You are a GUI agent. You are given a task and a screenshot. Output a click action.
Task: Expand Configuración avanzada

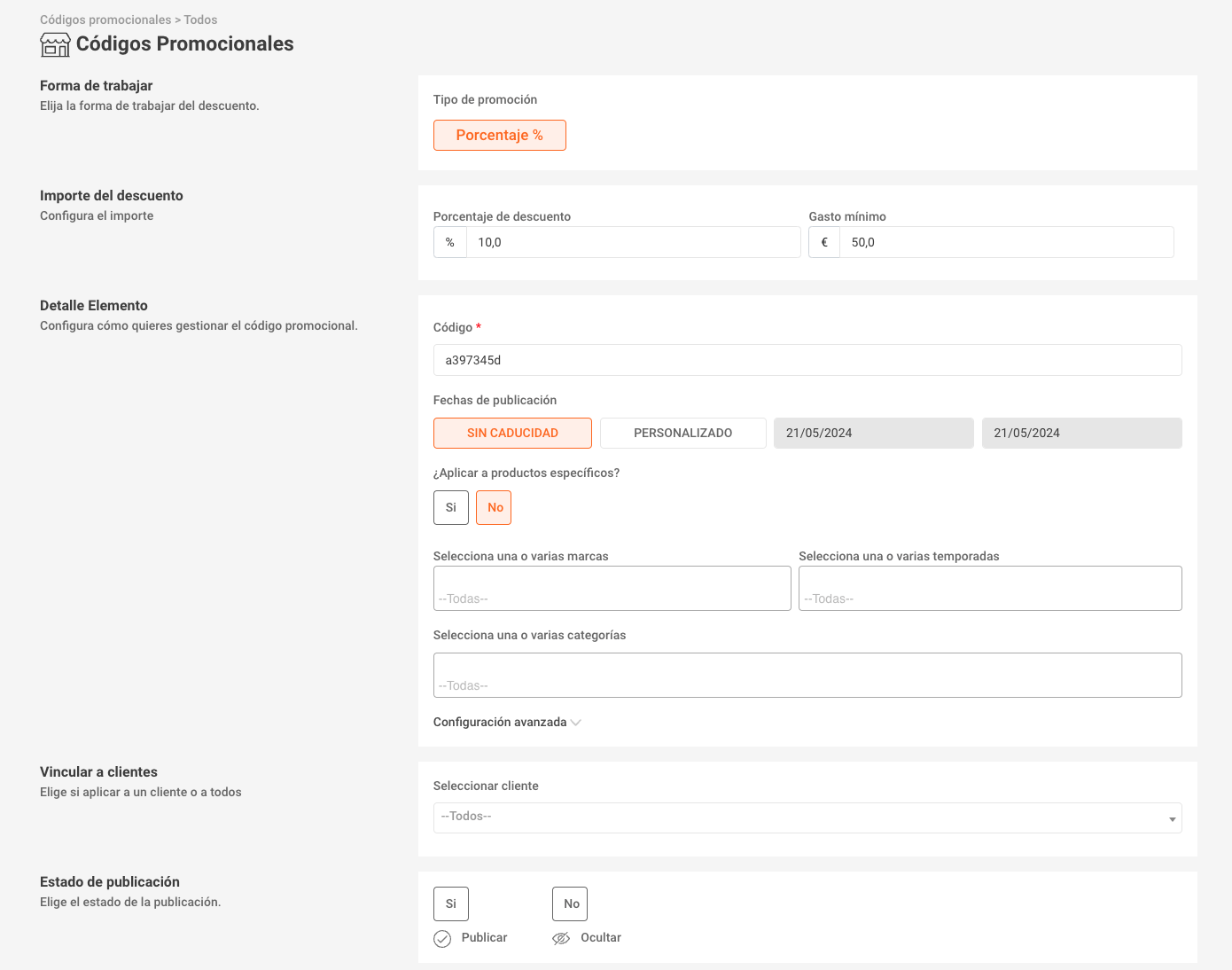point(507,722)
